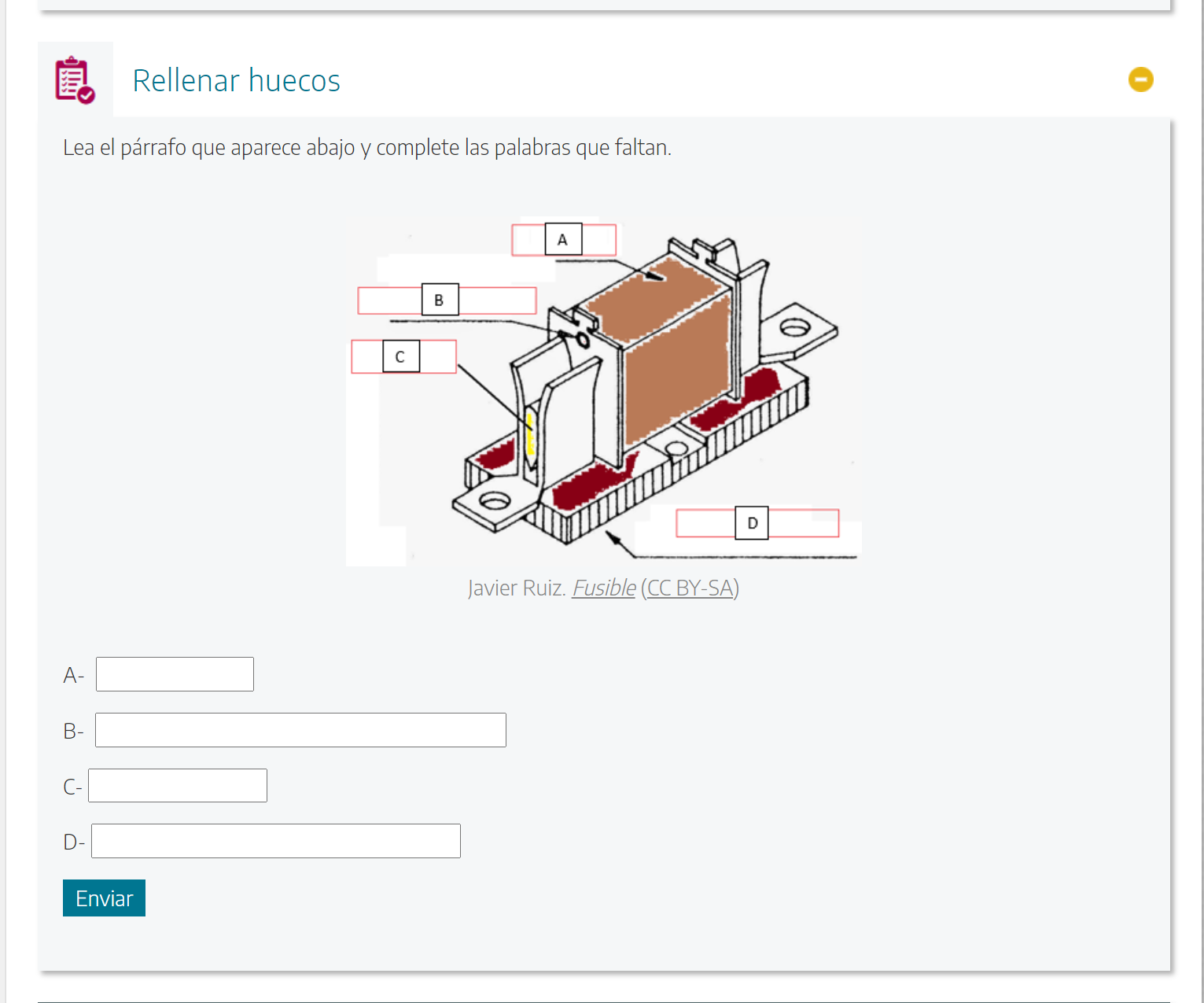This screenshot has height=1003, width=1204.
Task: Focus the C- answer input field
Action: point(178,786)
